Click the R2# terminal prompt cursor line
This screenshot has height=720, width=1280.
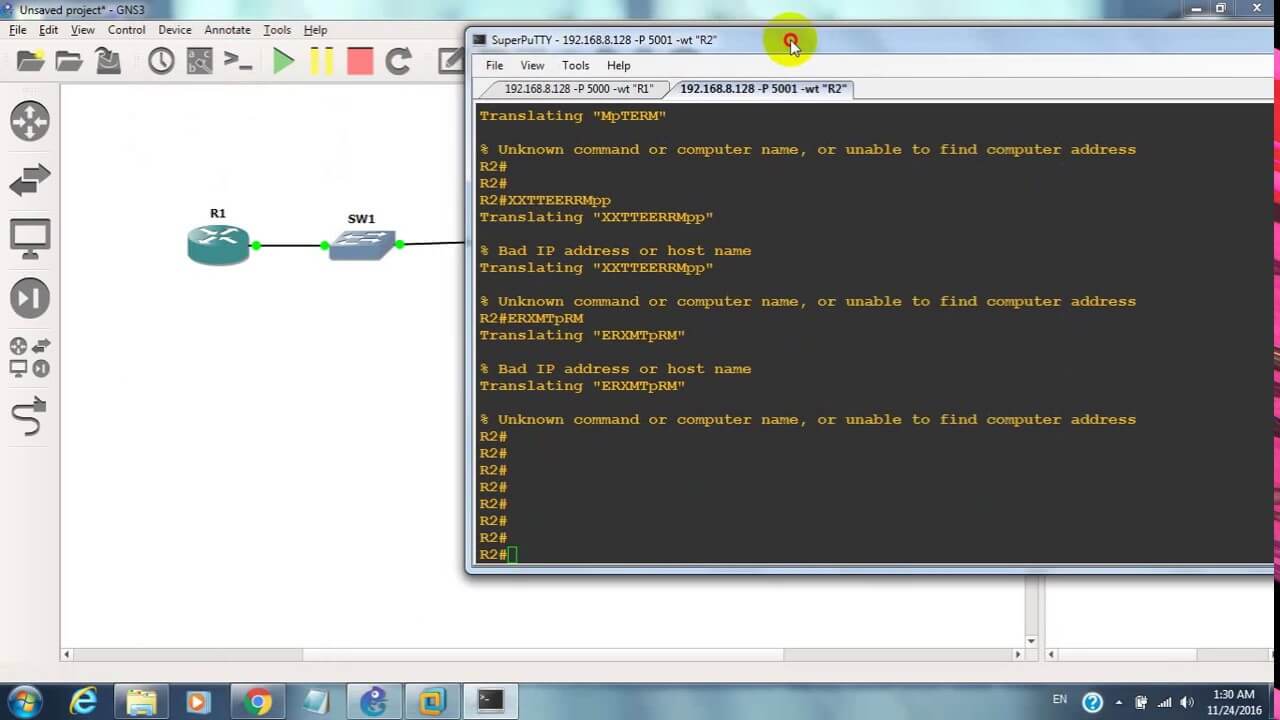click(498, 554)
